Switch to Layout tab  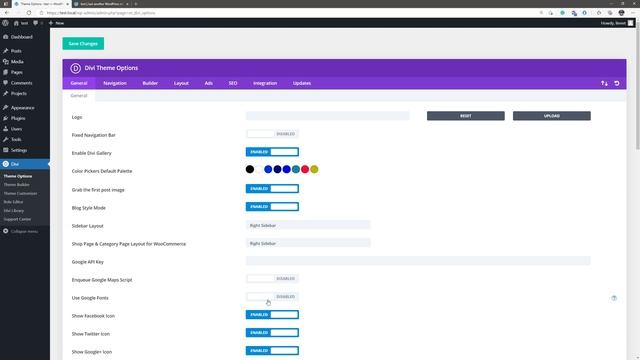pyautogui.click(x=181, y=83)
